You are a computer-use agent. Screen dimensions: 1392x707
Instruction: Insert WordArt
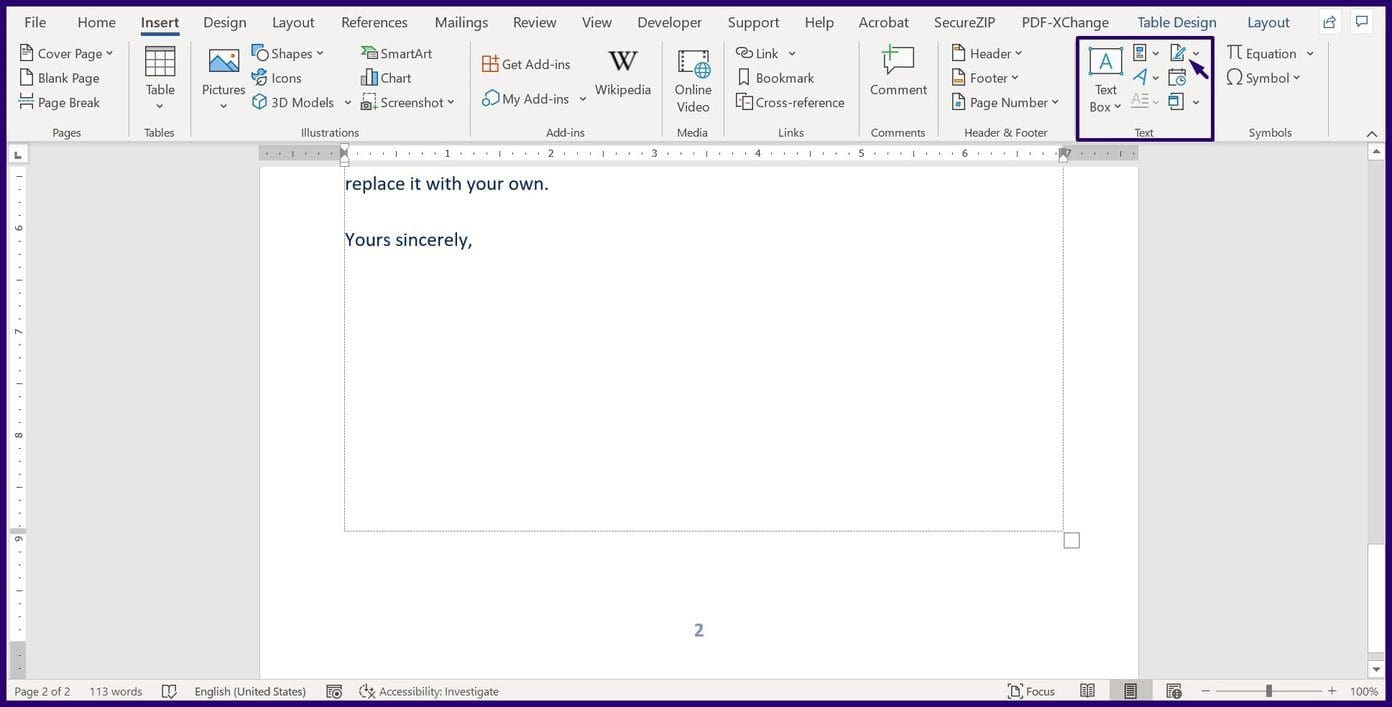point(1139,77)
